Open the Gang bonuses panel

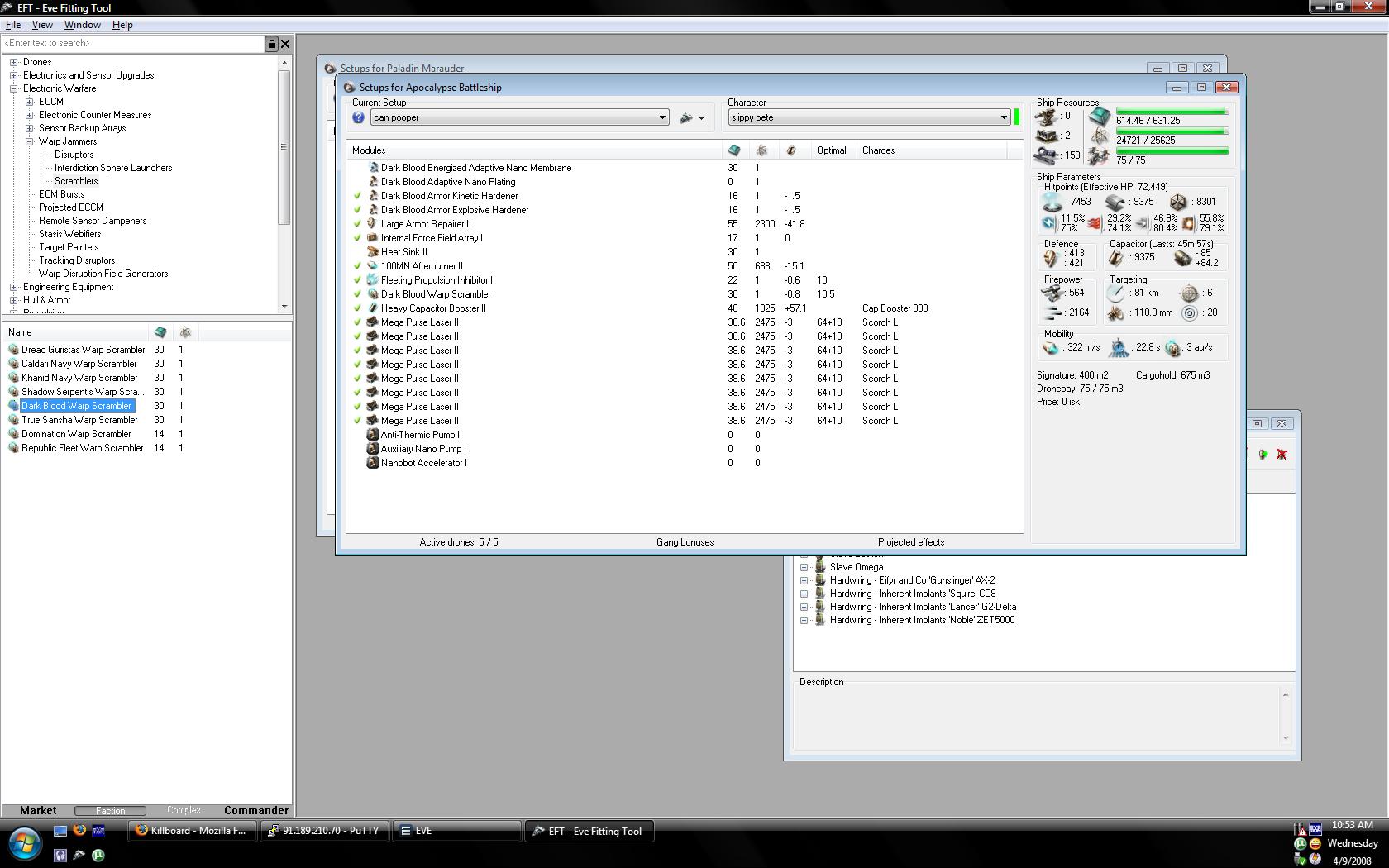(x=685, y=542)
